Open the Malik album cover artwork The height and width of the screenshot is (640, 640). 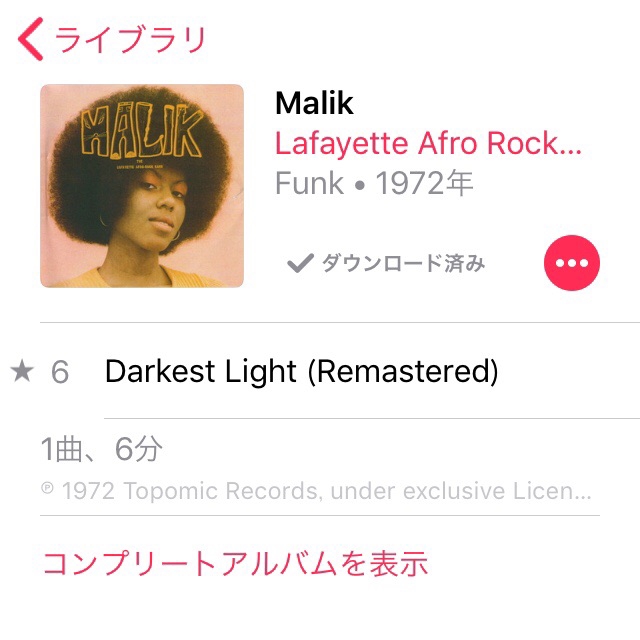(x=142, y=186)
